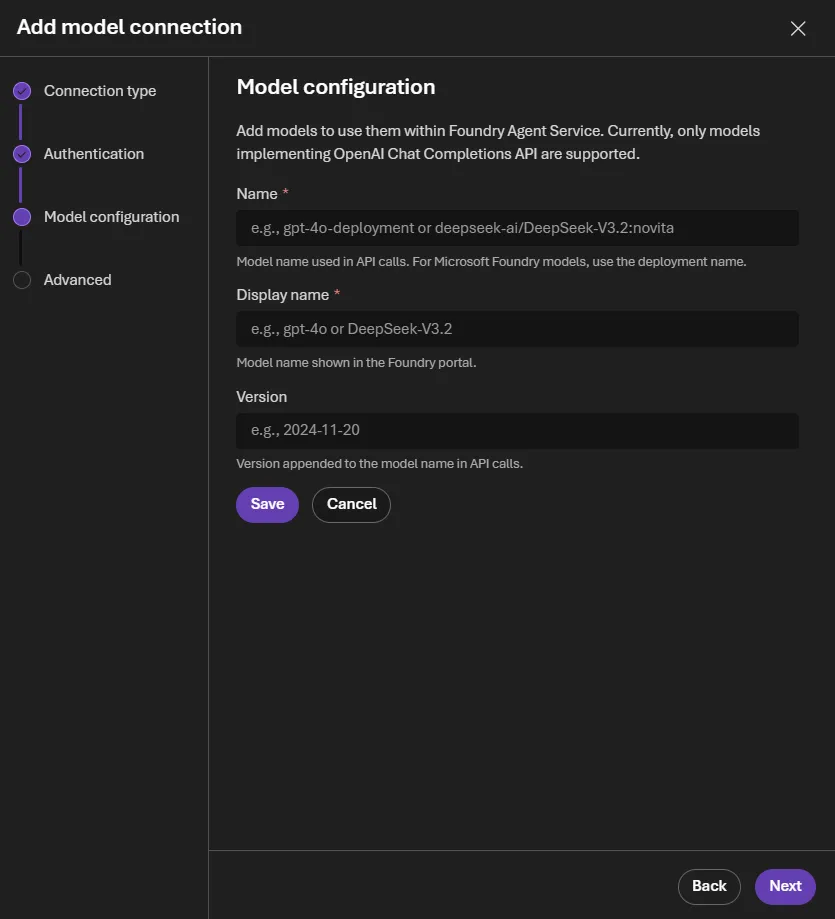Screen dimensions: 835x919
Task: Click the Connection type completed checkmark icon
Action: click(22, 91)
